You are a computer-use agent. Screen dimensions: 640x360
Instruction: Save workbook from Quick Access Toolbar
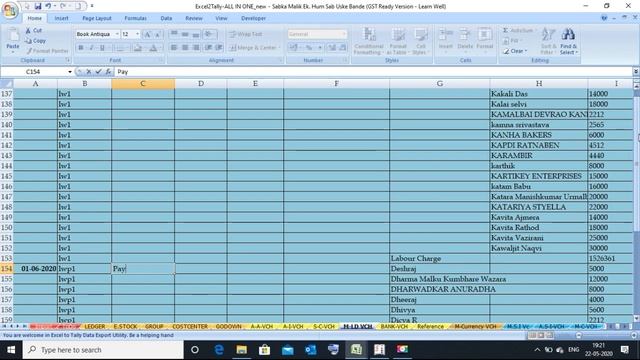tap(38, 6)
